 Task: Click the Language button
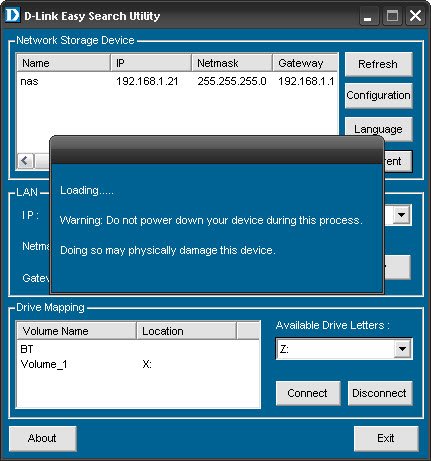[x=378, y=129]
